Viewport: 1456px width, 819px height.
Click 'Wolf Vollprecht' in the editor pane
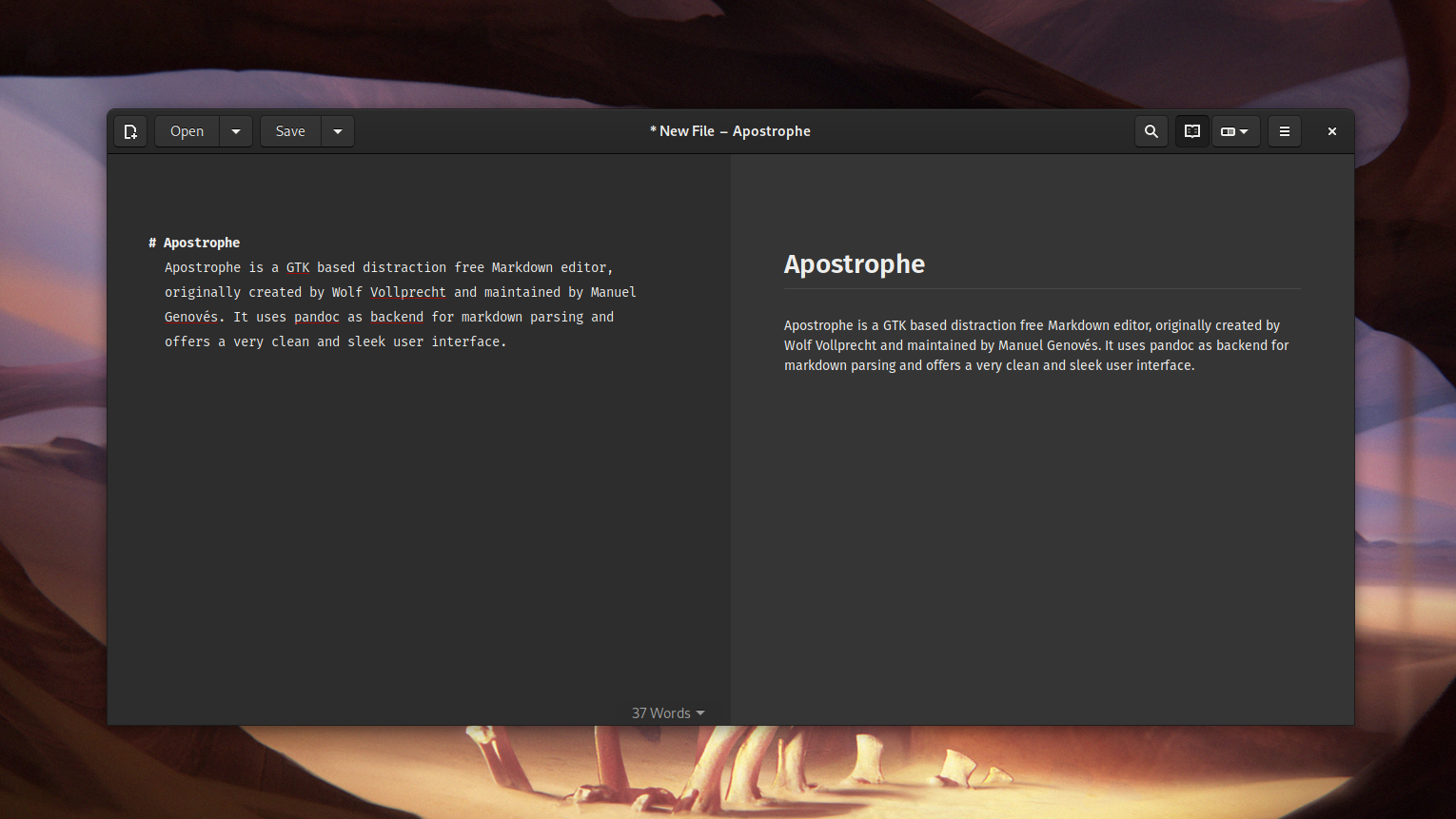coord(388,292)
